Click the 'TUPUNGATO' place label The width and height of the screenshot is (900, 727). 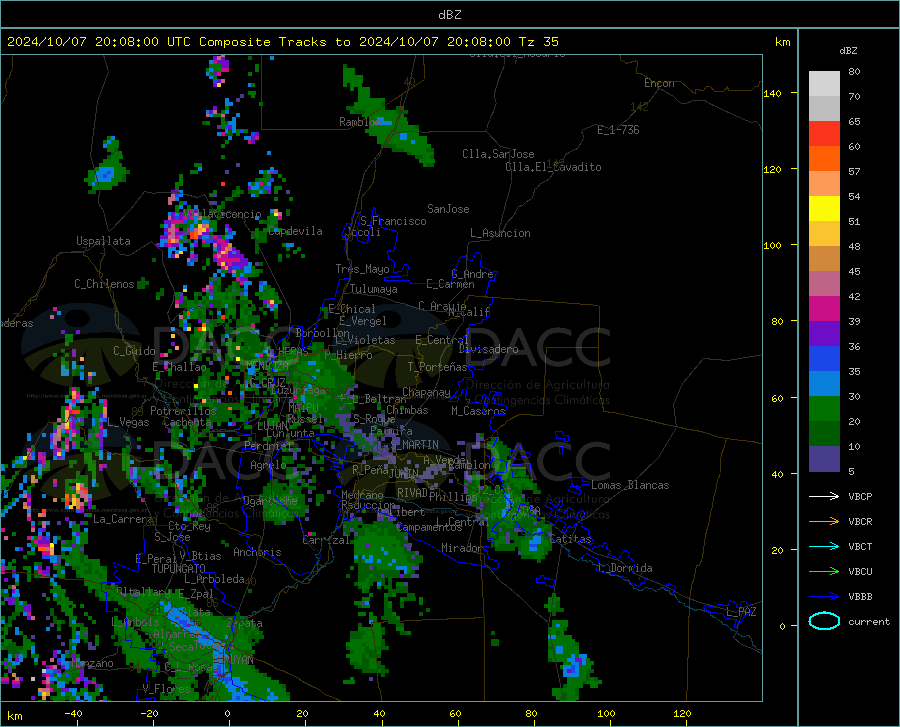(179, 569)
